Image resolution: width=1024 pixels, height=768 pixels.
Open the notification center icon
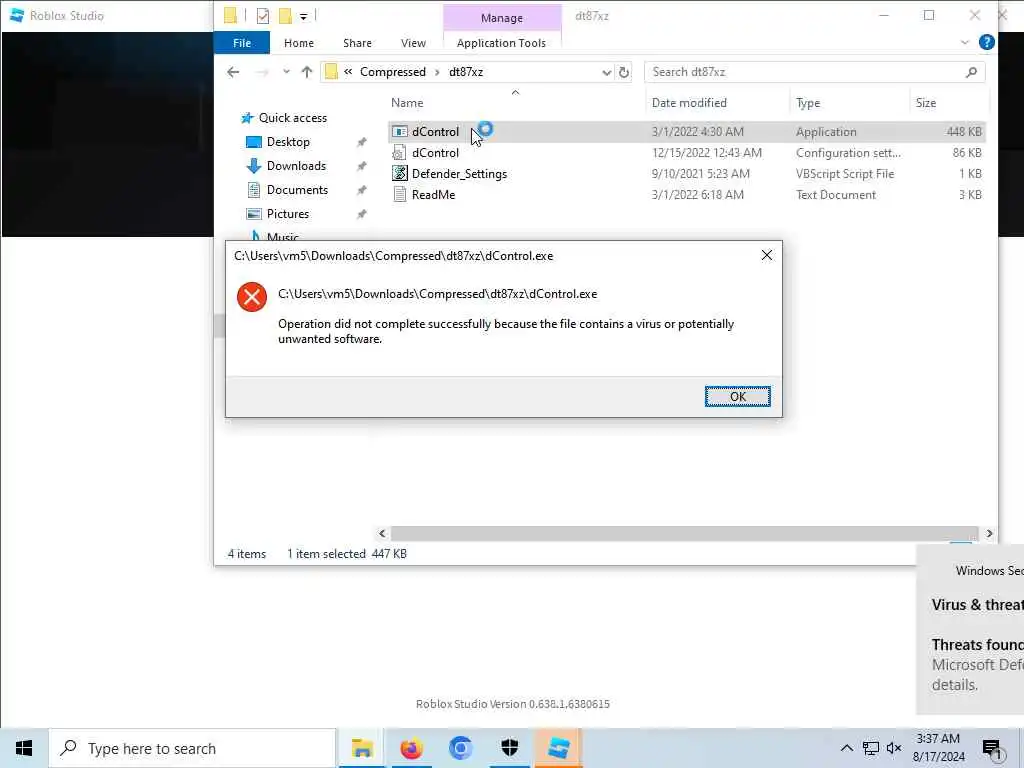pos(992,749)
